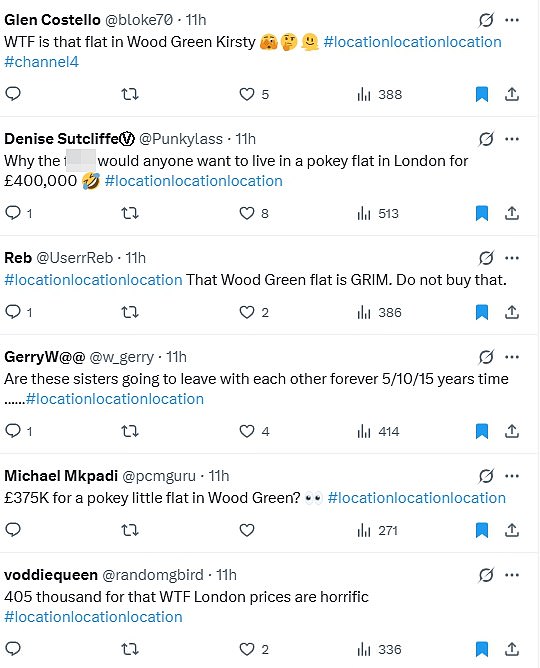Share Michael Mkpadi's tweet
540x668 pixels.
coord(512,530)
